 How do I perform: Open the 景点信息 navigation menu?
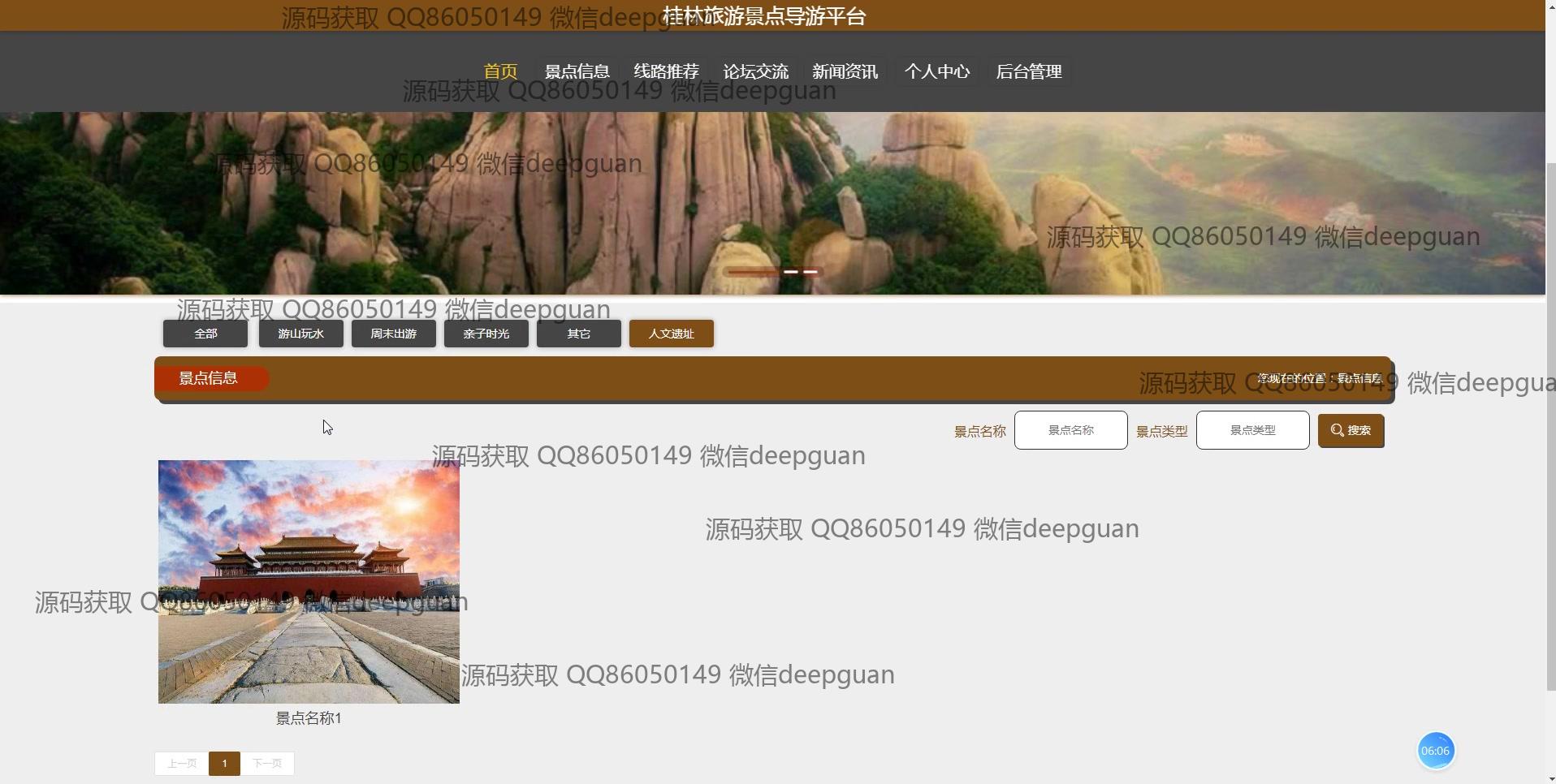coord(577,71)
